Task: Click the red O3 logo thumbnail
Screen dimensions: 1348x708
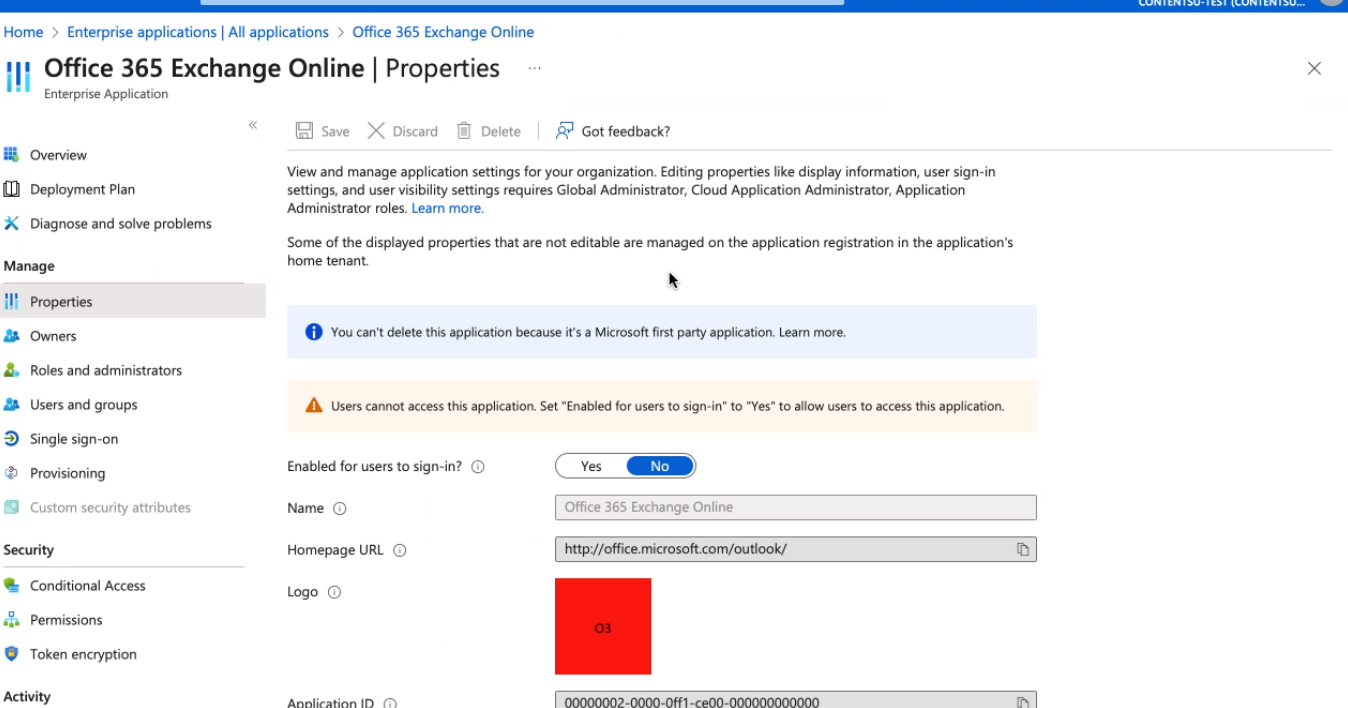Action: click(x=603, y=626)
